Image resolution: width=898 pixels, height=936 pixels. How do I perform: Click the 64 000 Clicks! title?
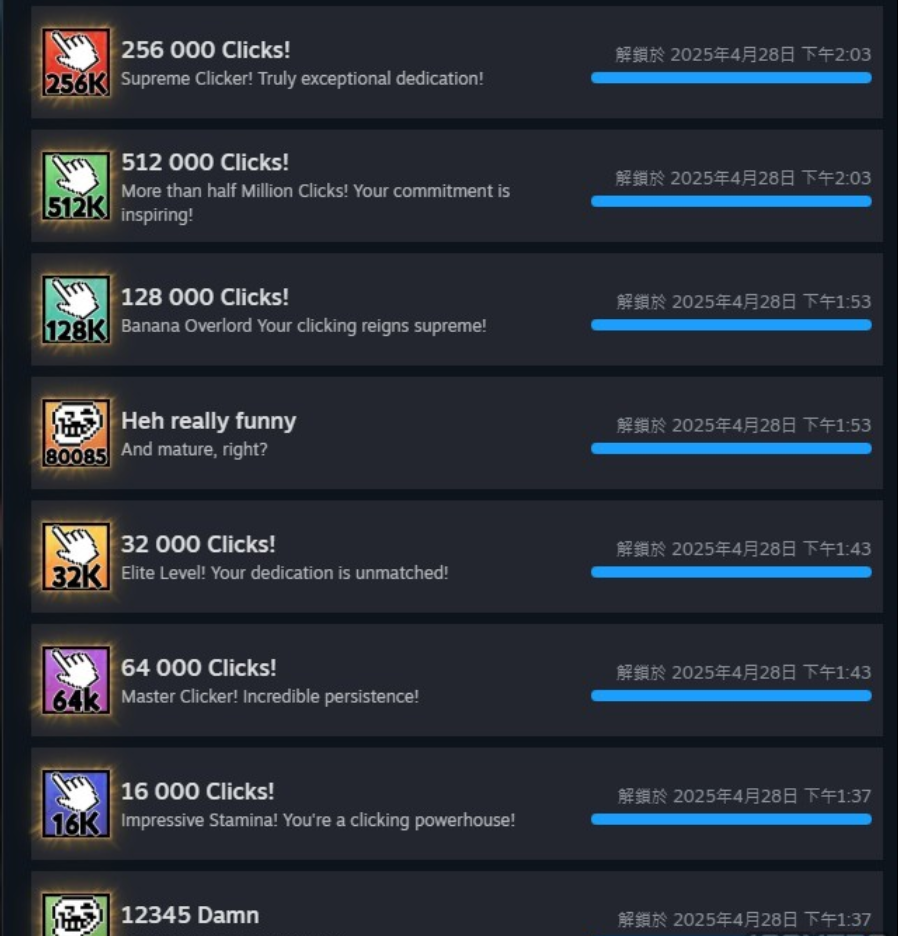click(198, 668)
